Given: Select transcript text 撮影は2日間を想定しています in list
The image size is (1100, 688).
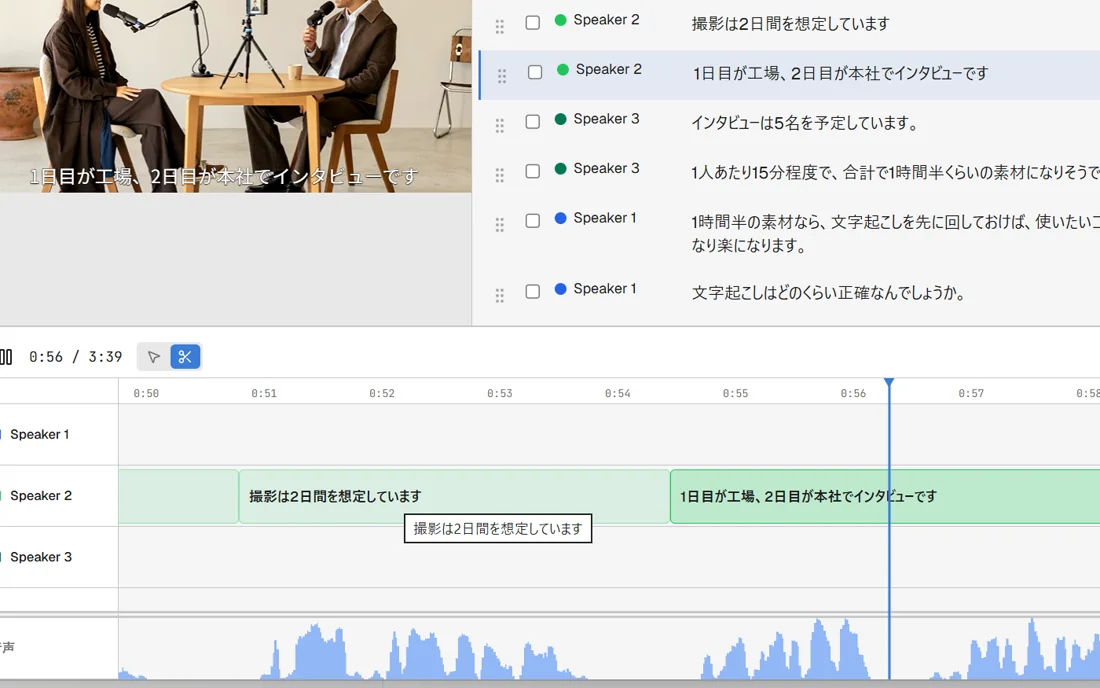Looking at the screenshot, I should [x=791, y=24].
